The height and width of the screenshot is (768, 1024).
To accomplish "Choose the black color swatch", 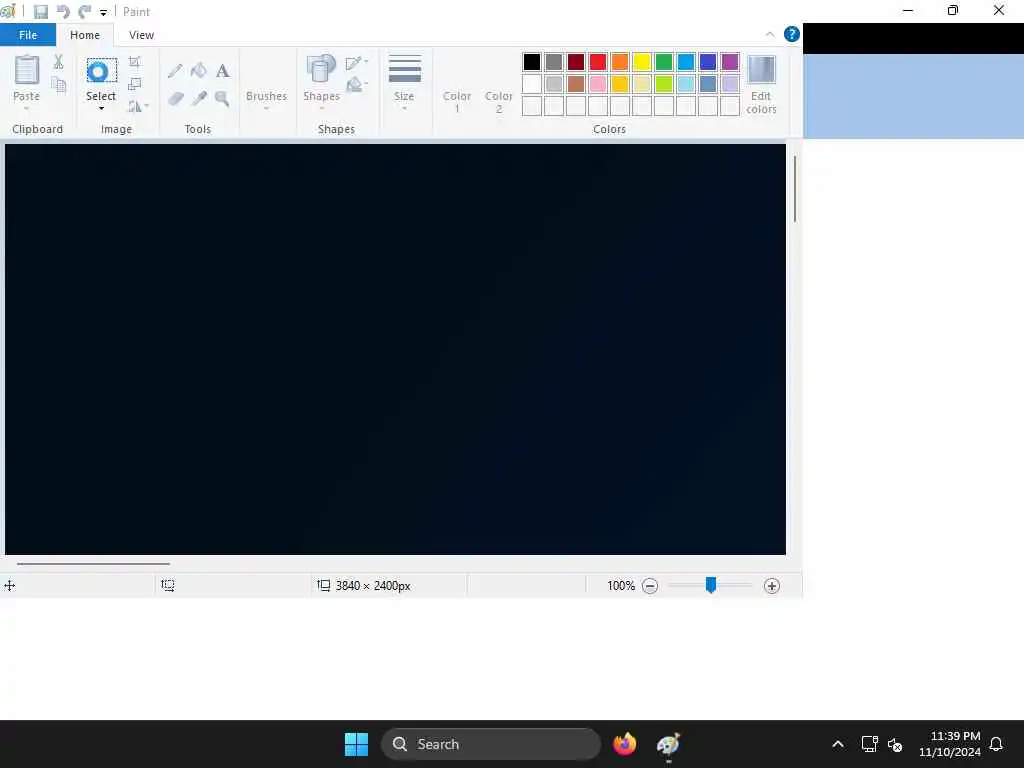I will click(532, 62).
